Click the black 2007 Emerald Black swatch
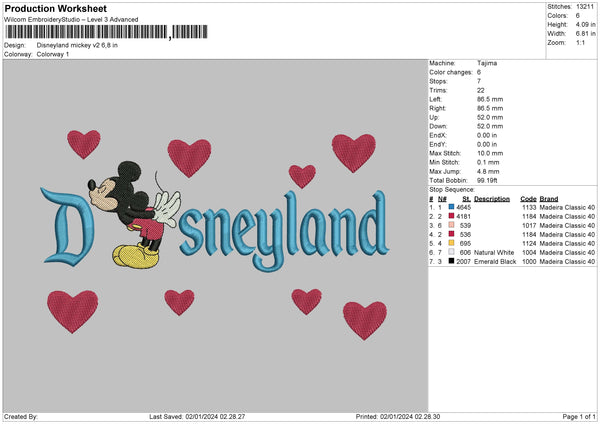Viewport: 600px width, 424px height. (452, 261)
